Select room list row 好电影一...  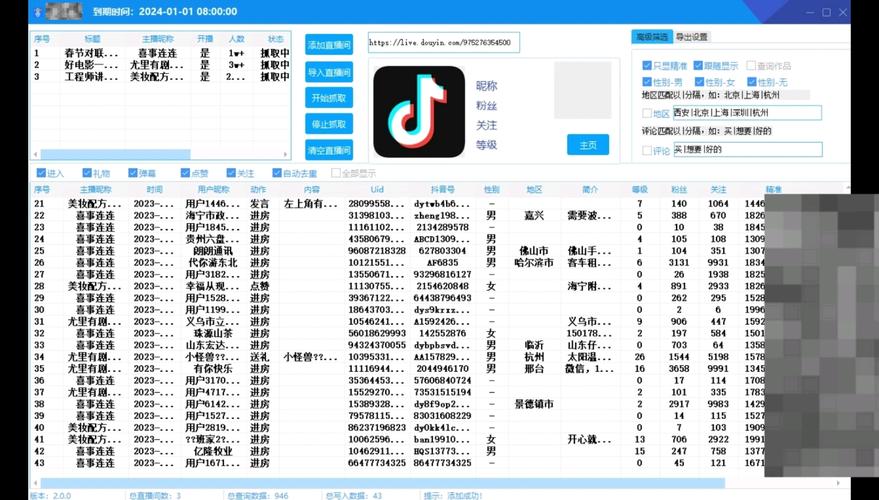tap(161, 65)
